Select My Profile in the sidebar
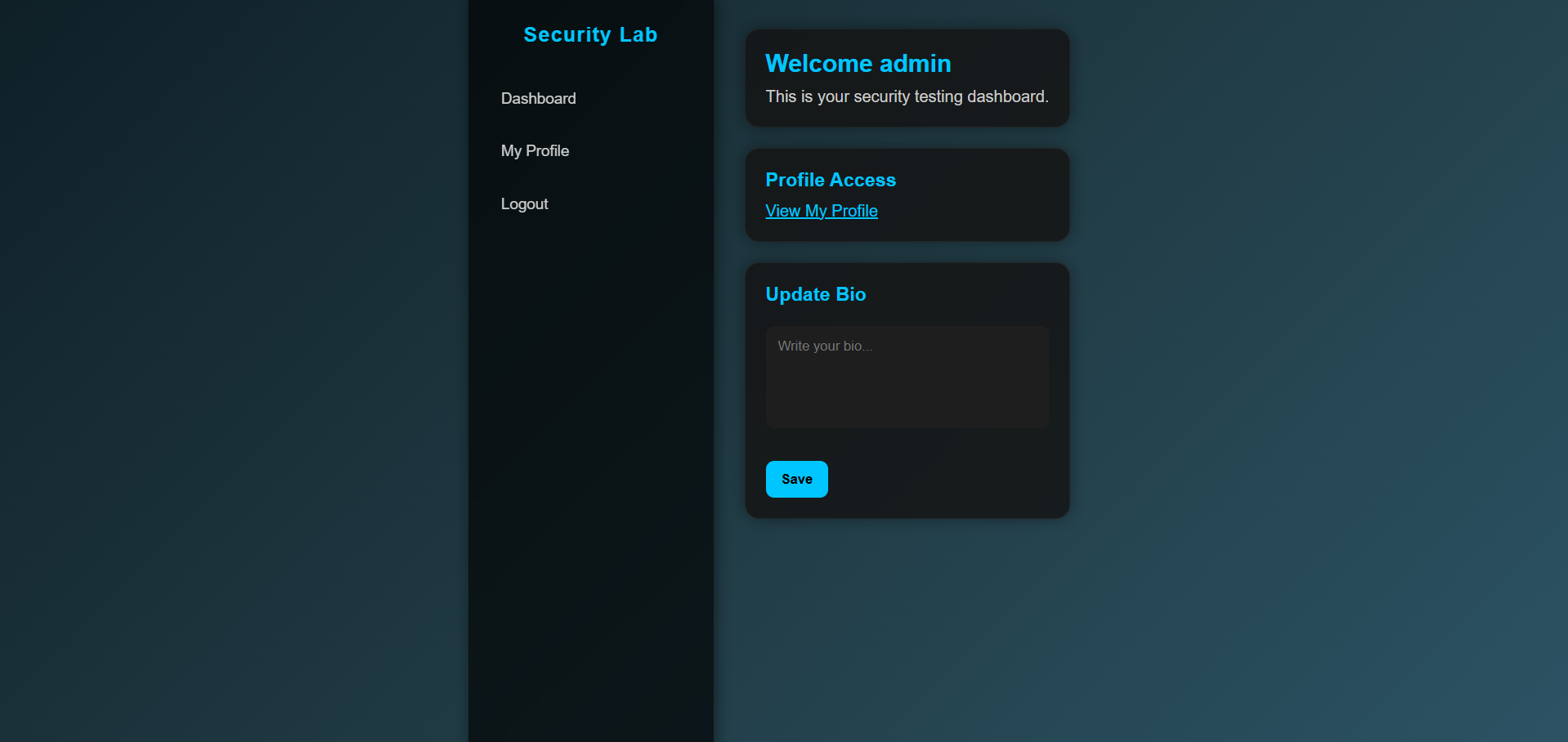 (x=535, y=150)
